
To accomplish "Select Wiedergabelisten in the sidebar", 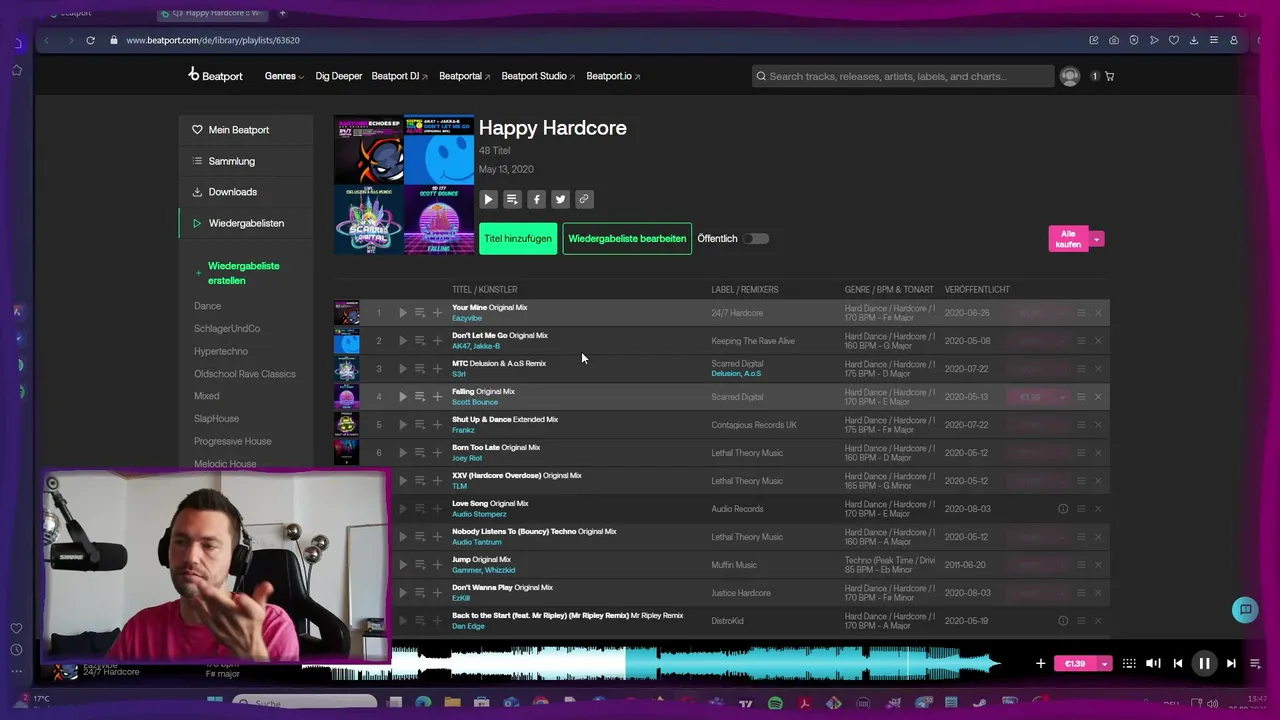I will point(245,223).
